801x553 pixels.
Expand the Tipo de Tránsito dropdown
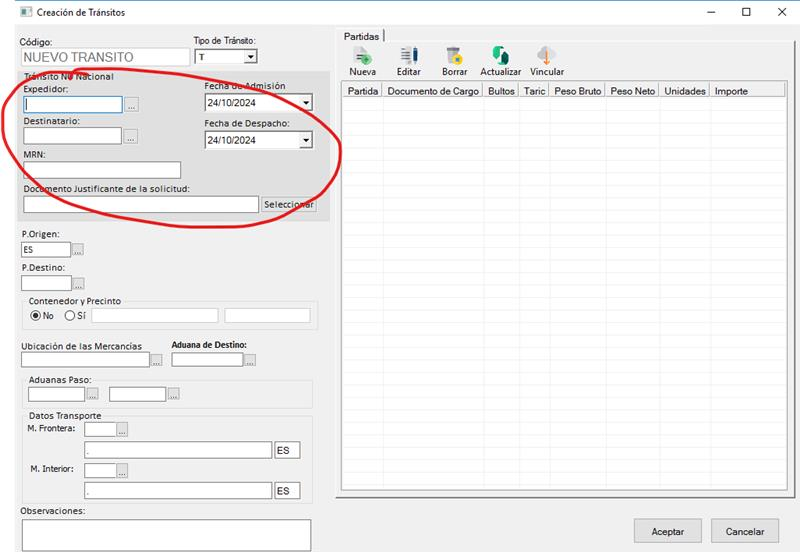(250, 58)
